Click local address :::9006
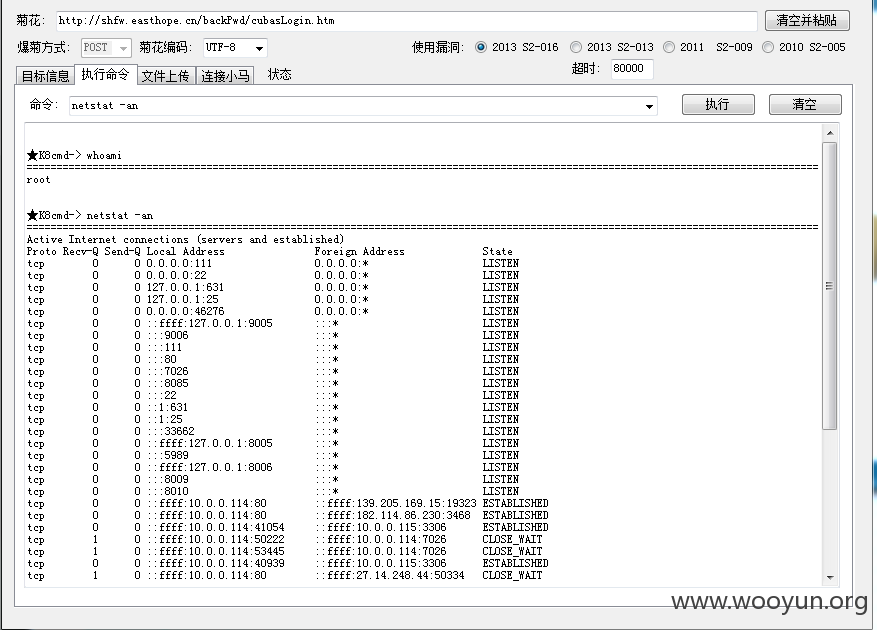Image resolution: width=877 pixels, height=630 pixels. tap(168, 335)
